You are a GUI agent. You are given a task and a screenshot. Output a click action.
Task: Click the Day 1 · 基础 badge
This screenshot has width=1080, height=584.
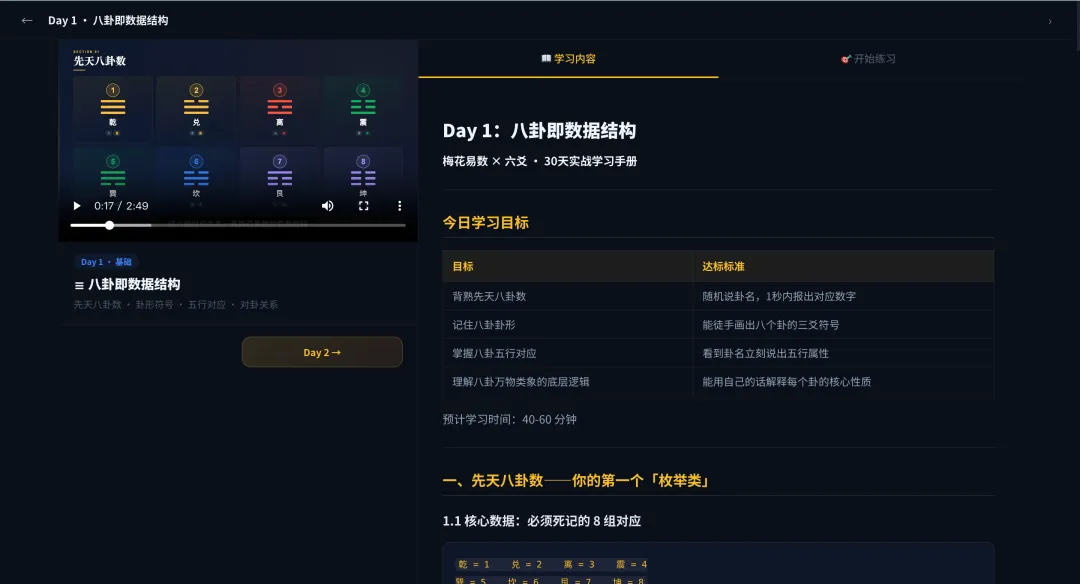click(106, 262)
